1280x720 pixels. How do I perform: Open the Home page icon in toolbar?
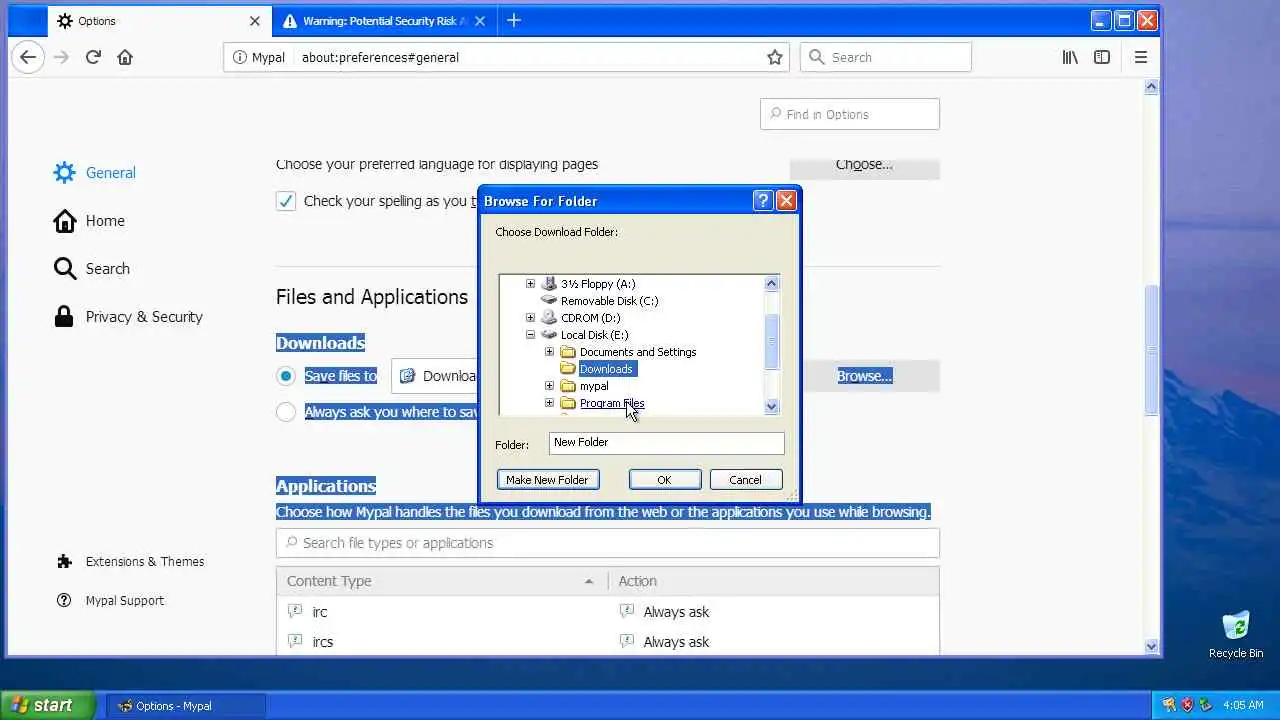(125, 57)
